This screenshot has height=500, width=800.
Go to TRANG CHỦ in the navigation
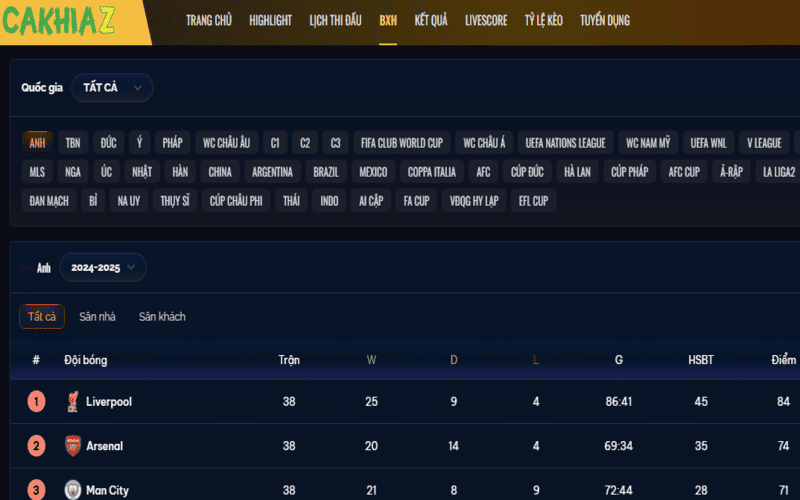pos(209,20)
